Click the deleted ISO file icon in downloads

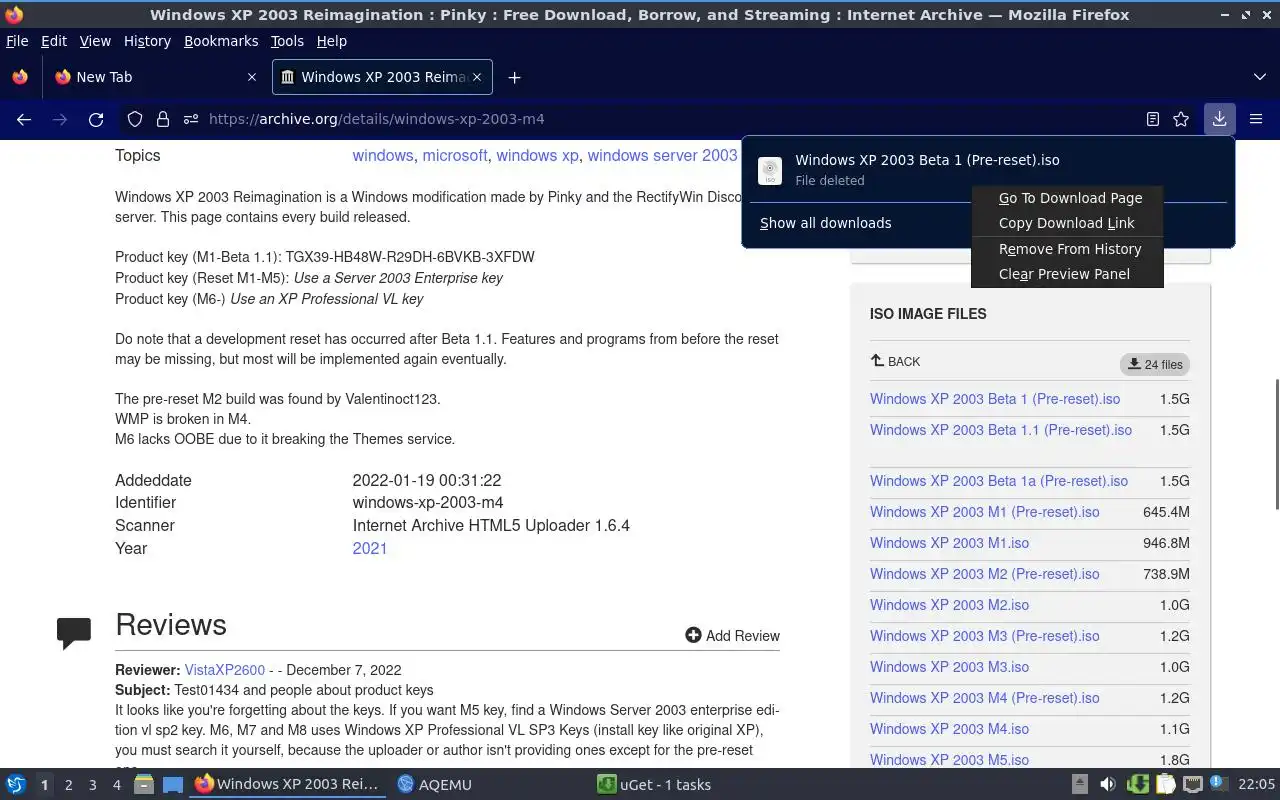(x=770, y=170)
